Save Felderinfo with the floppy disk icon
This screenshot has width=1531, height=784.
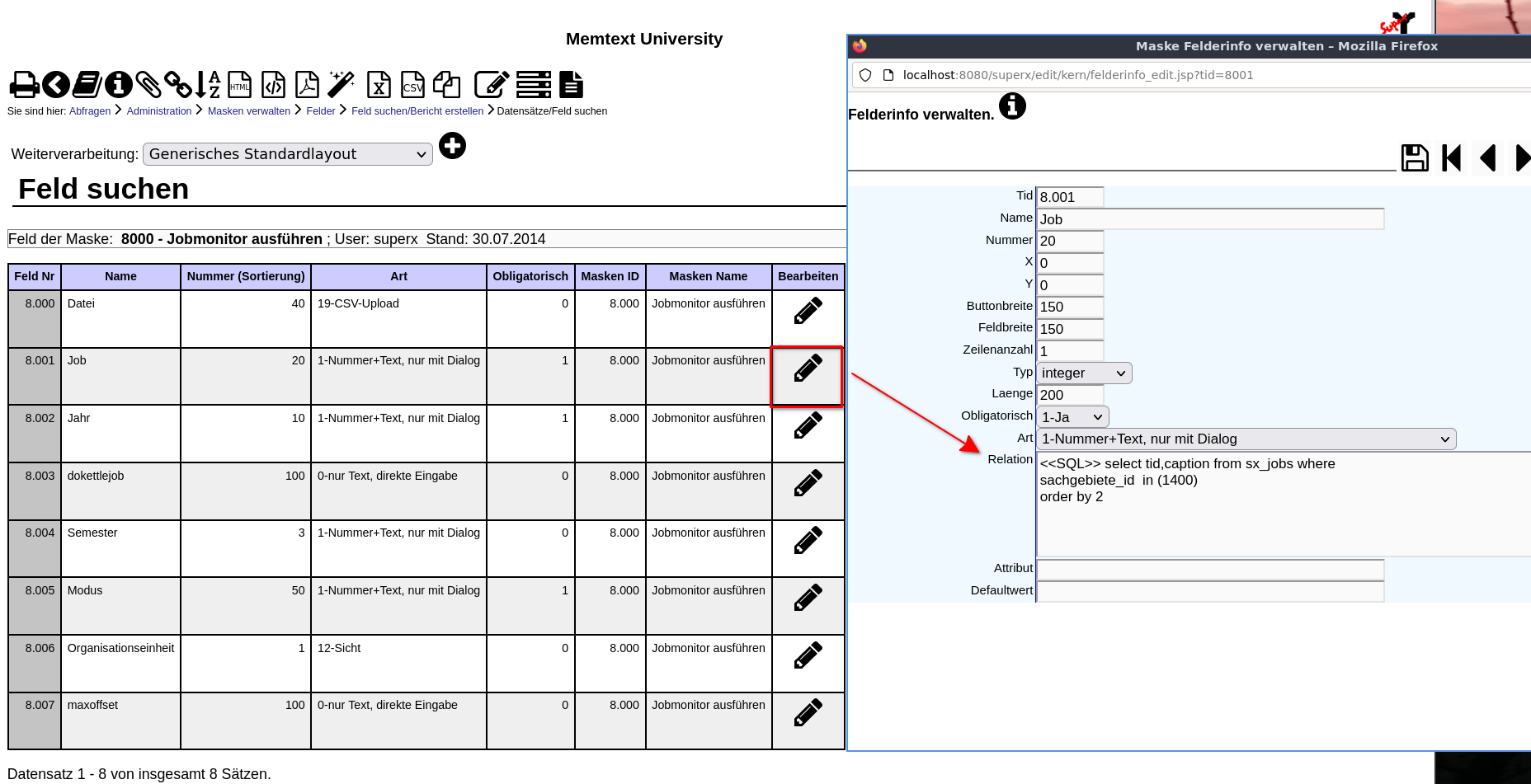click(x=1415, y=157)
